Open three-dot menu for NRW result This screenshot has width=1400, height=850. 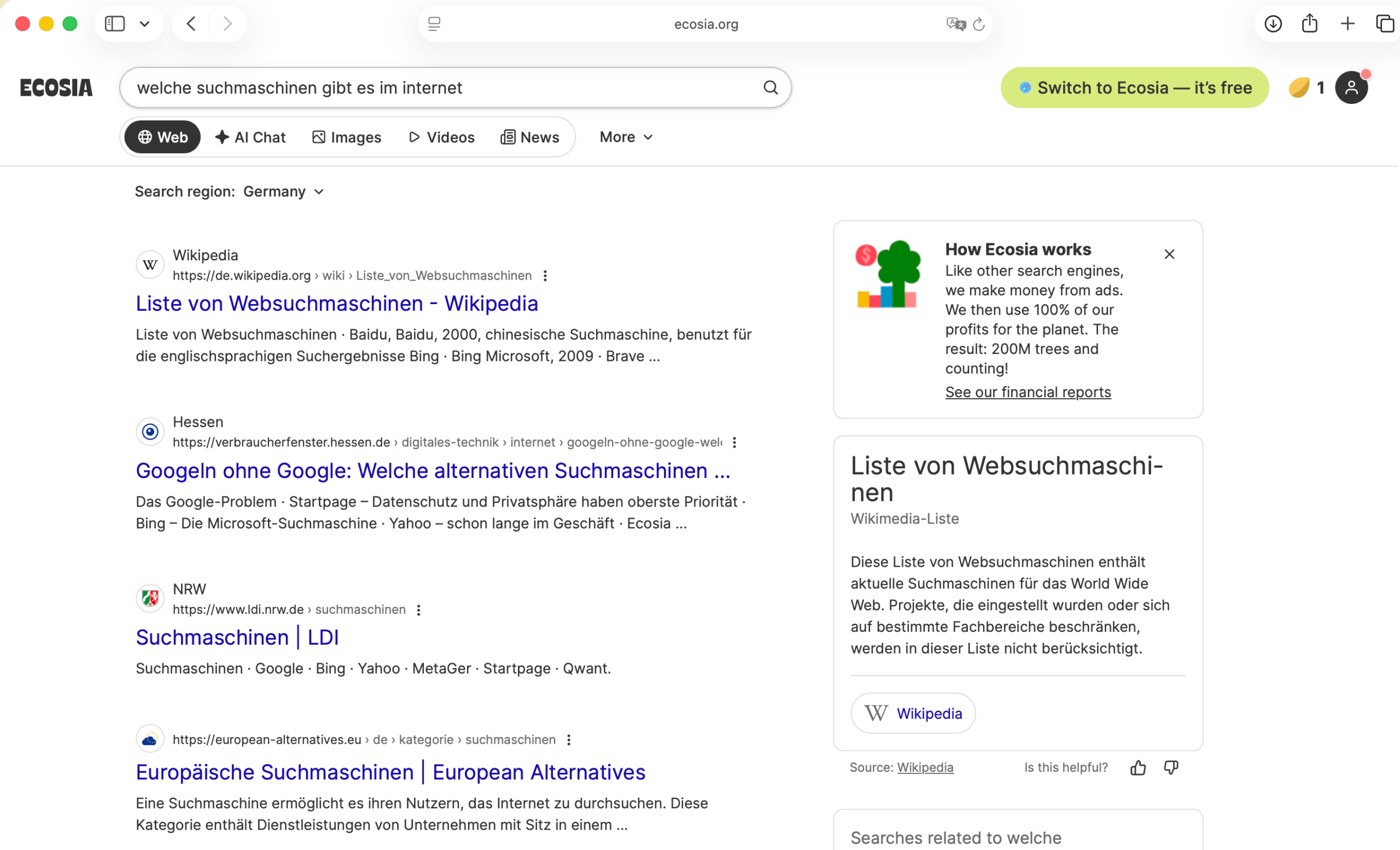[x=418, y=610]
